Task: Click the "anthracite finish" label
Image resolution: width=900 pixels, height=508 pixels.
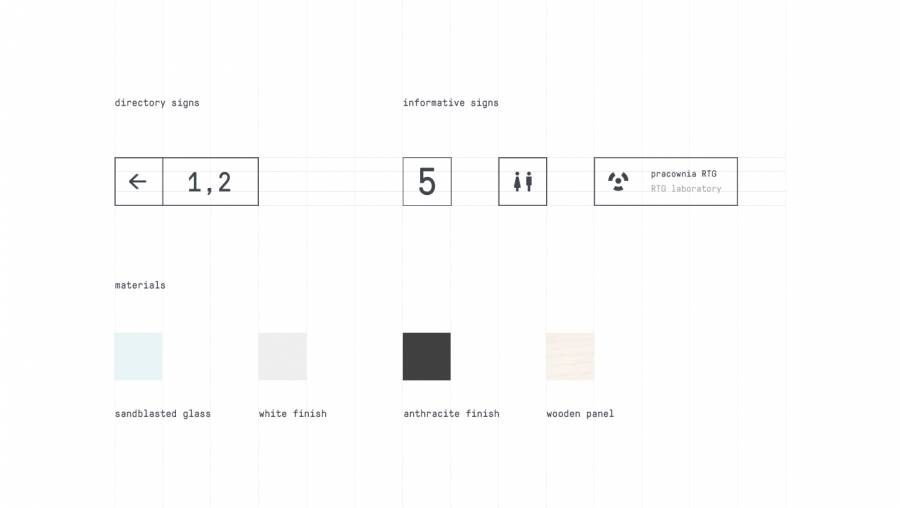Action: tap(451, 414)
